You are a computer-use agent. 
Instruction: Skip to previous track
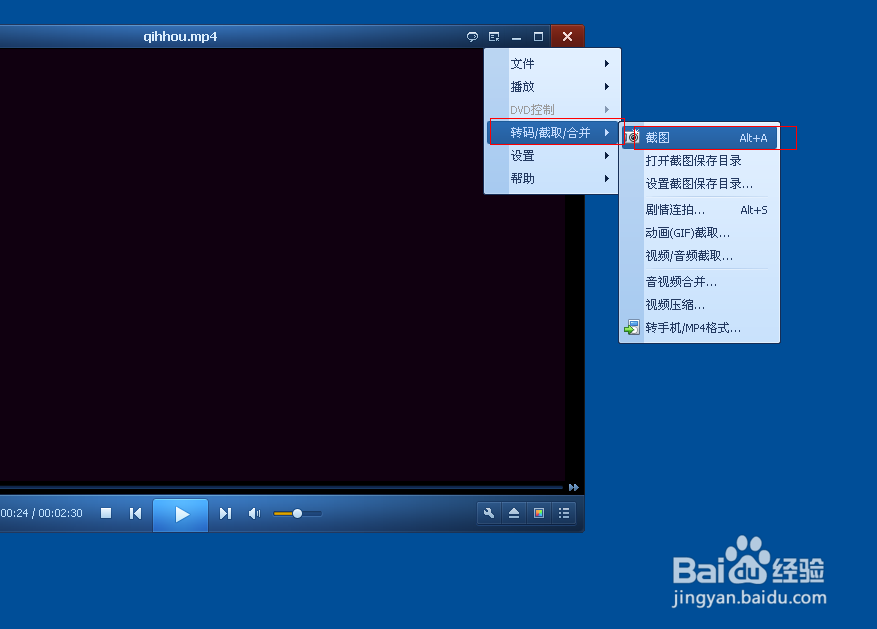click(x=135, y=513)
